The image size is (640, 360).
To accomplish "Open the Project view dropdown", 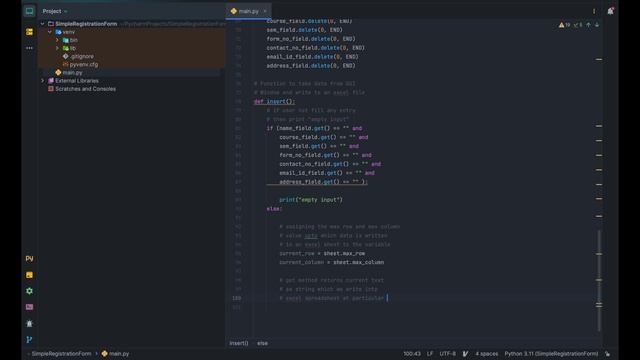I will pos(55,11).
